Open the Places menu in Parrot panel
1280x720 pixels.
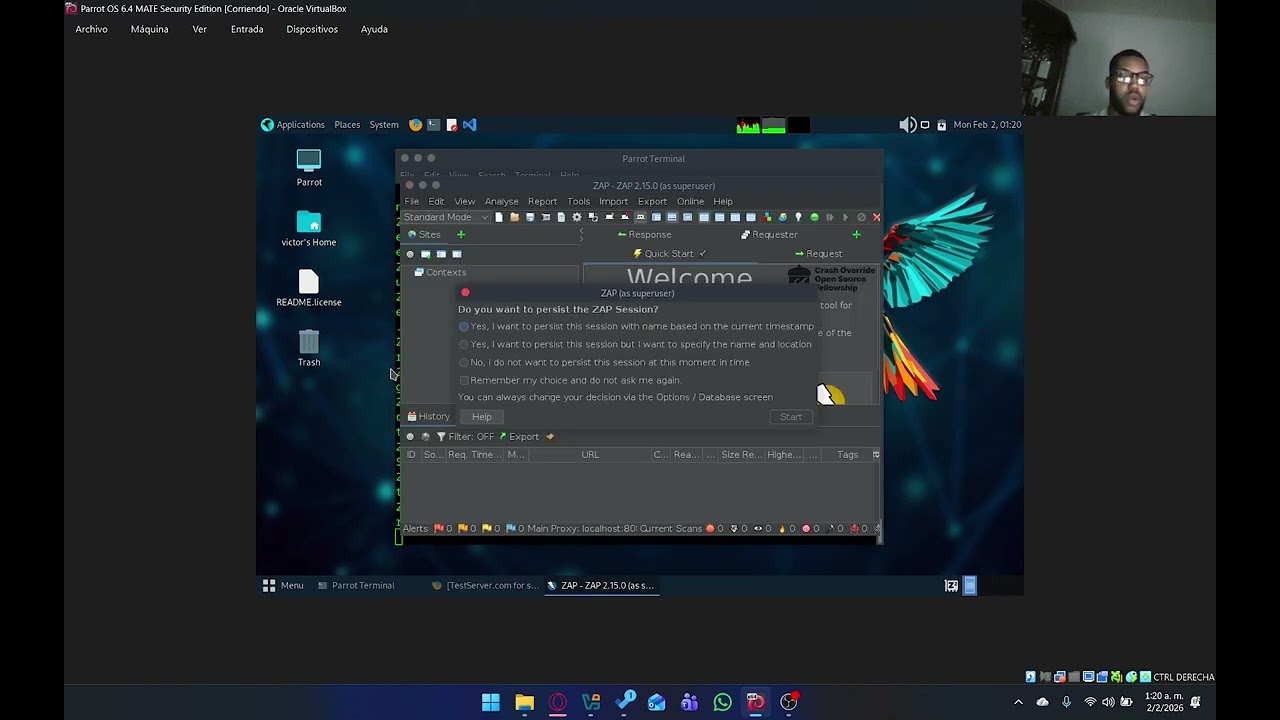[x=347, y=125]
